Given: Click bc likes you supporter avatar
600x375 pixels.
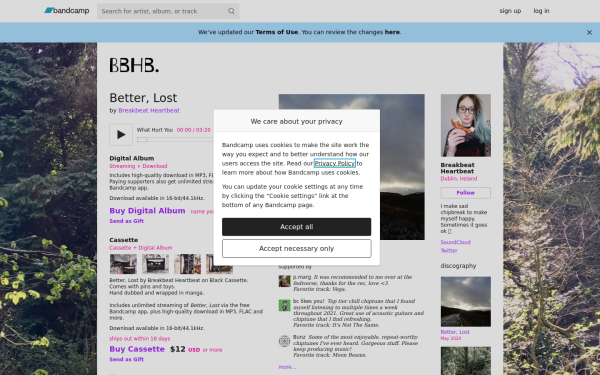Looking at the screenshot, I should pos(284,305).
